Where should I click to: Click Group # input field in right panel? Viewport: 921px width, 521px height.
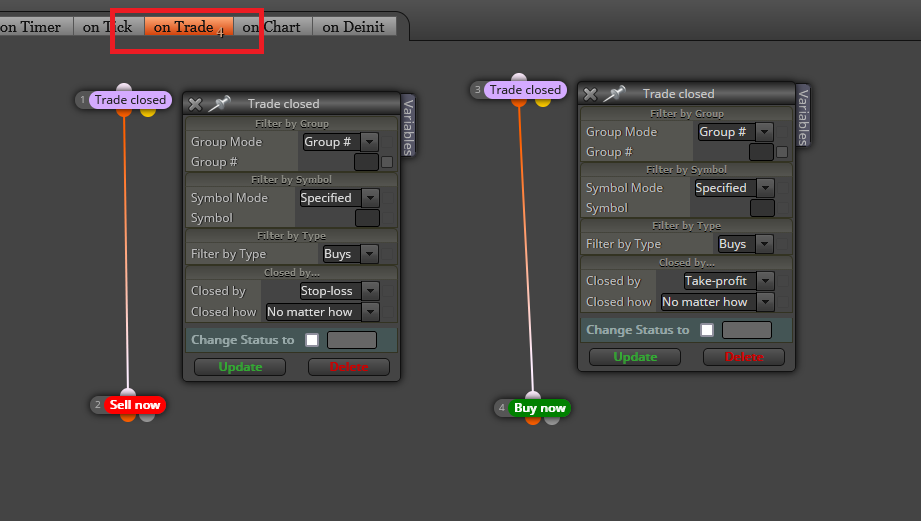[761, 152]
